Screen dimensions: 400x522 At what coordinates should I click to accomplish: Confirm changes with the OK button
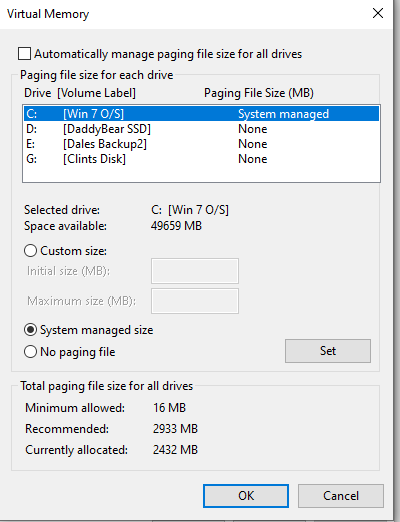246,496
